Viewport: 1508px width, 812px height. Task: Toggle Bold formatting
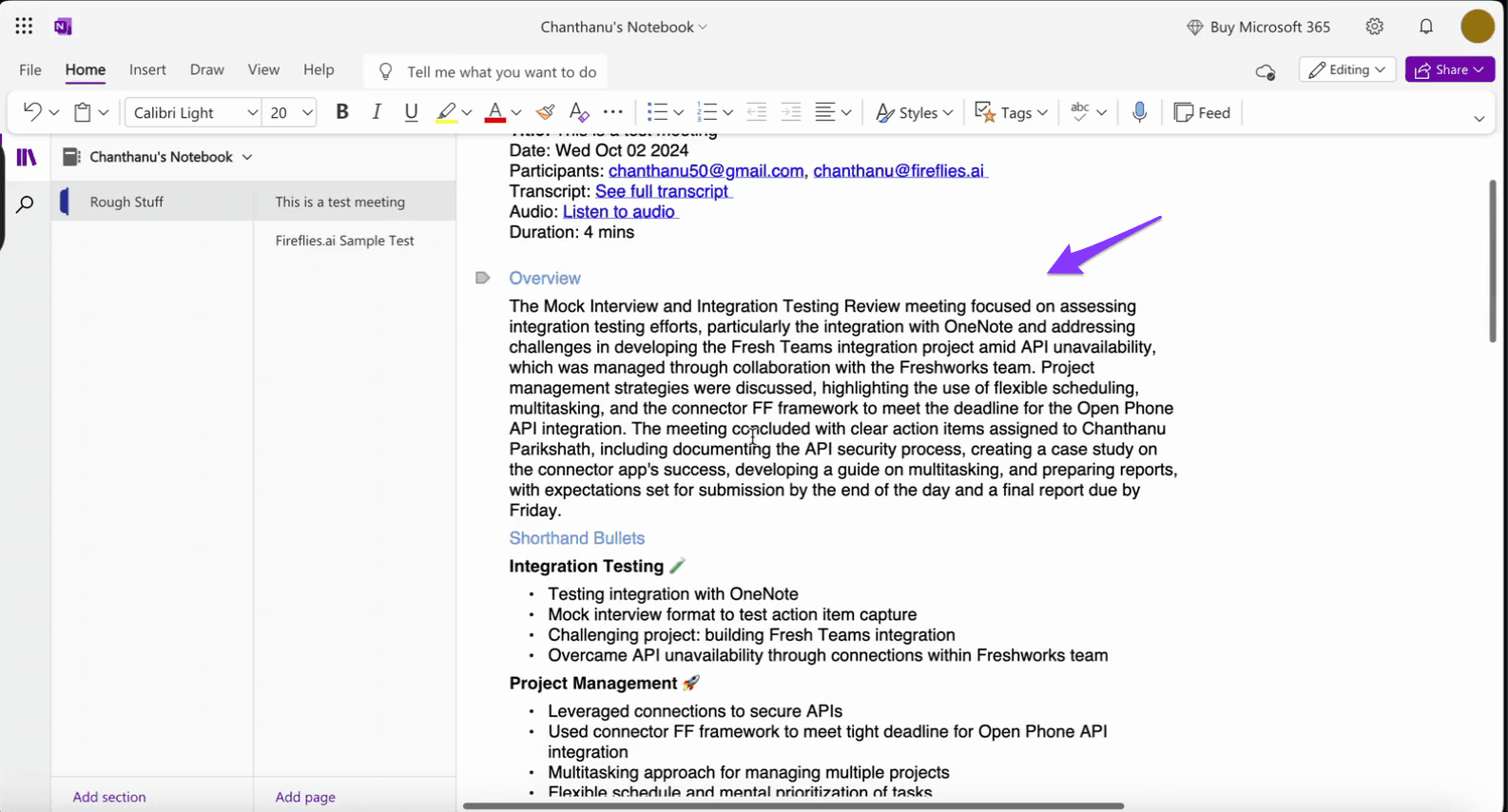click(x=342, y=112)
